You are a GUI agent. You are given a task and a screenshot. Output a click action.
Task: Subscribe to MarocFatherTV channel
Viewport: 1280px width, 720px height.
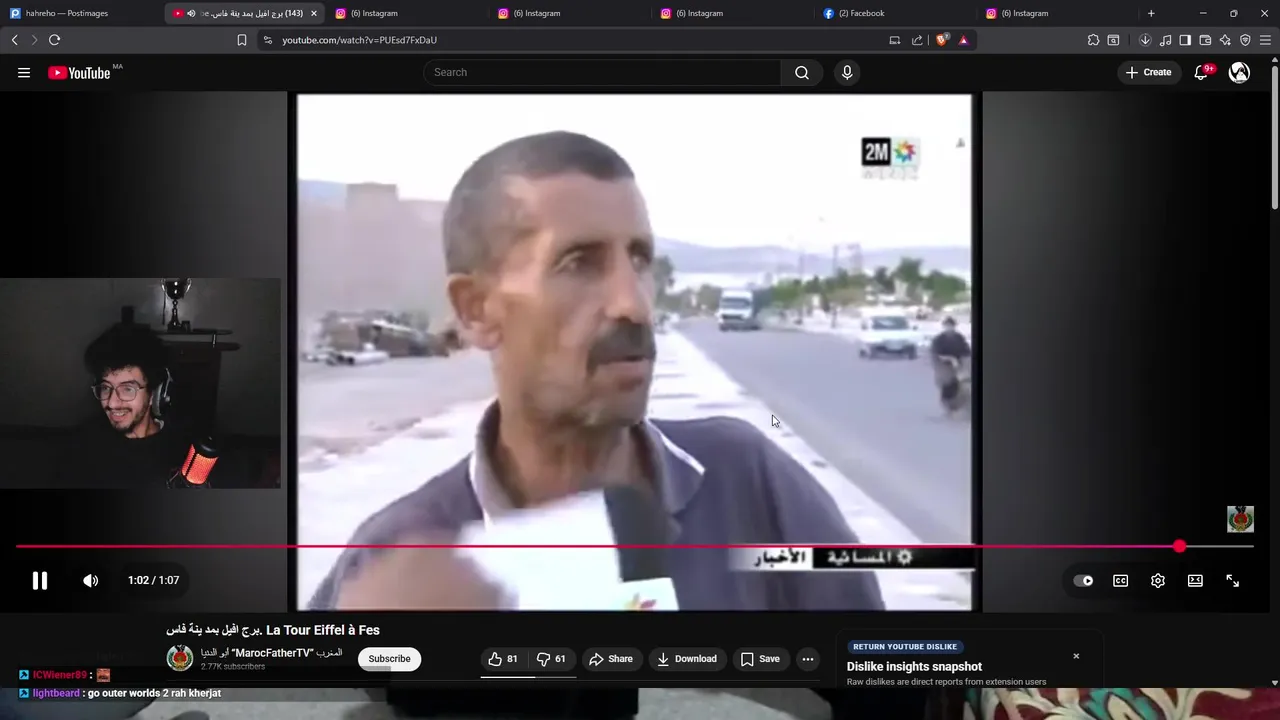click(389, 659)
